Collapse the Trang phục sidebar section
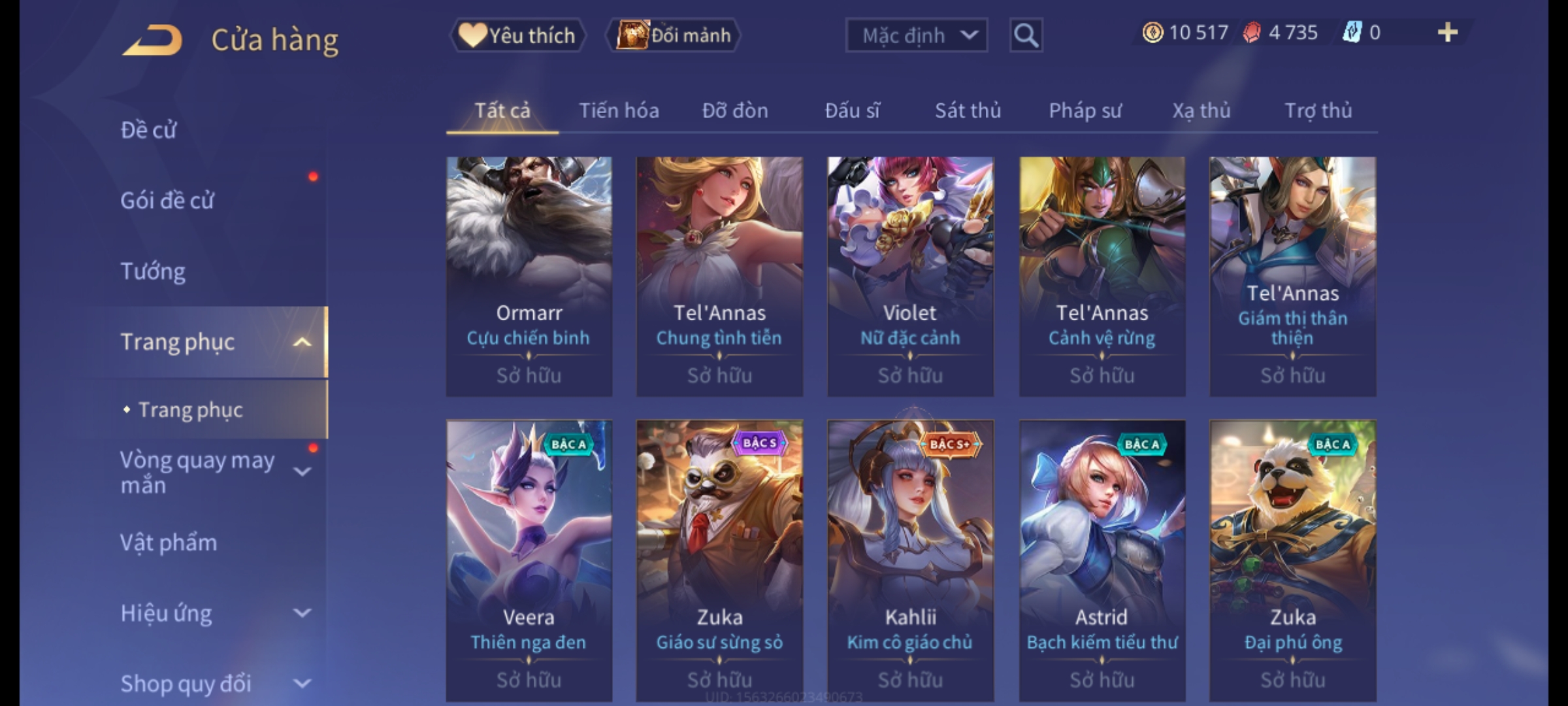The image size is (1568, 706). click(302, 342)
